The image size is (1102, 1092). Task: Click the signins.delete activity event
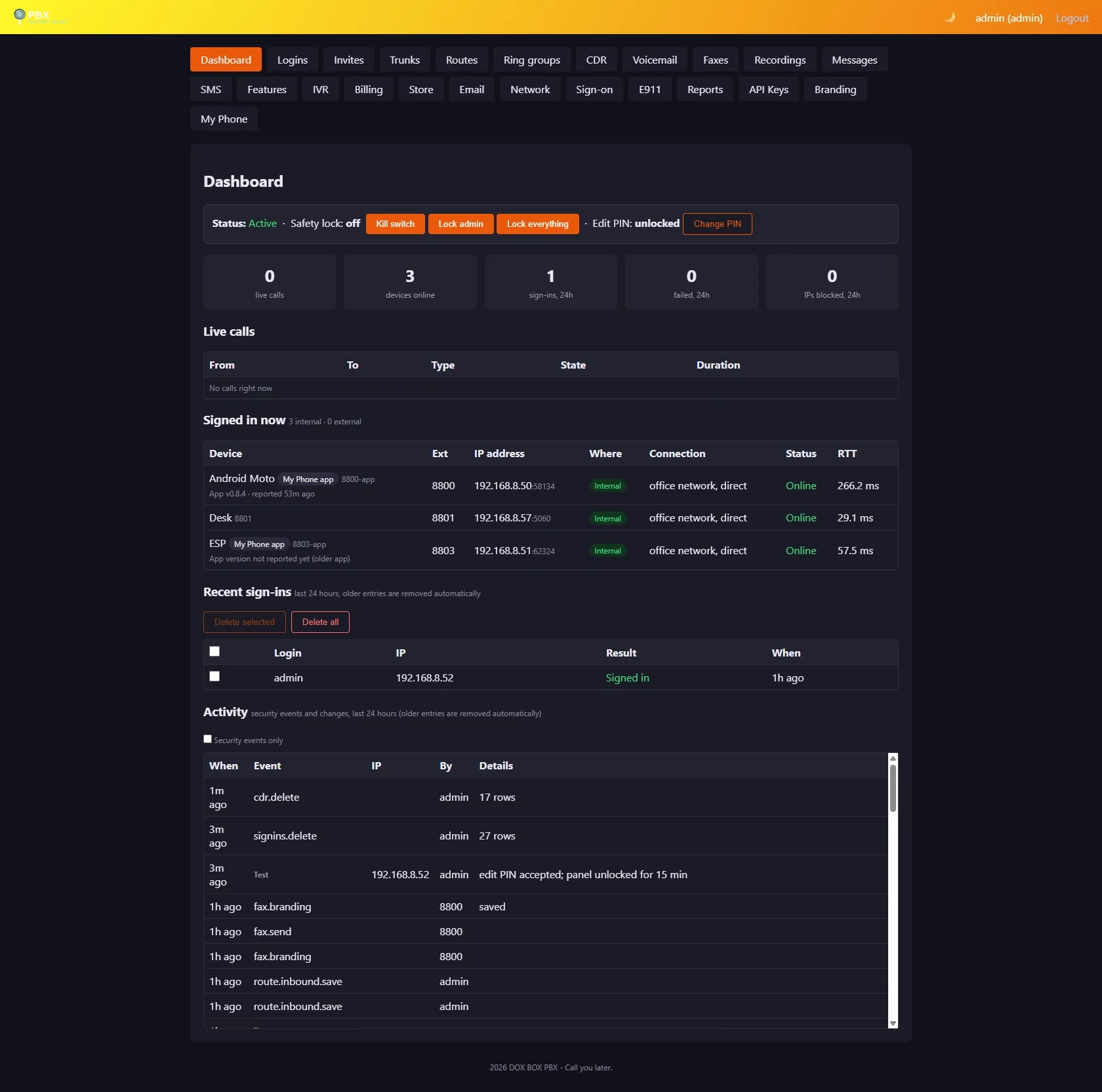tap(285, 836)
